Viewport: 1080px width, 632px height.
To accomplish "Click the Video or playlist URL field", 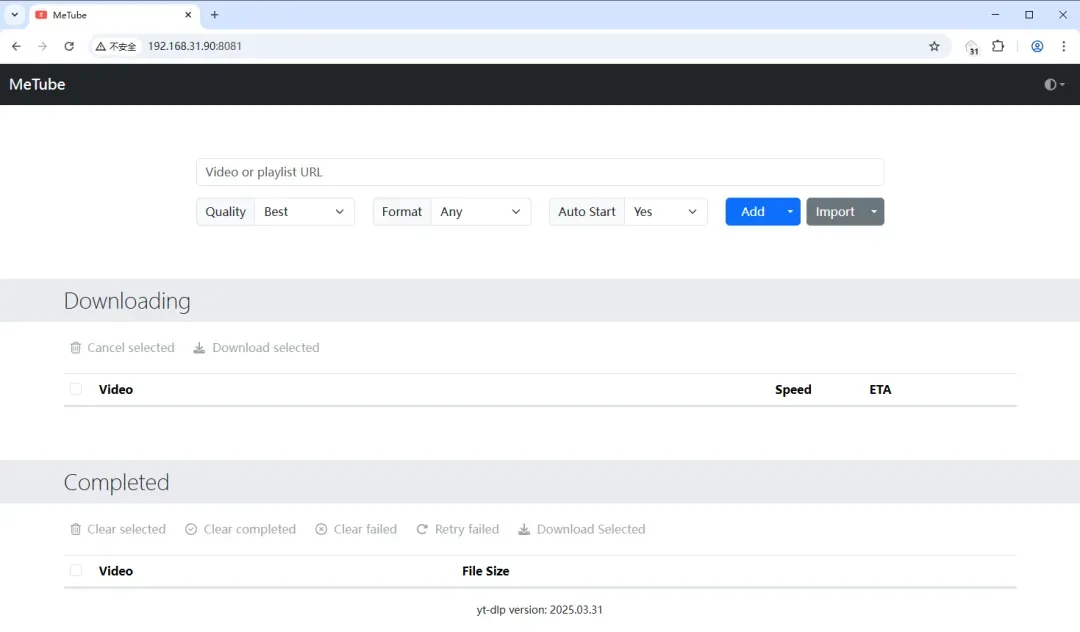I will point(540,172).
